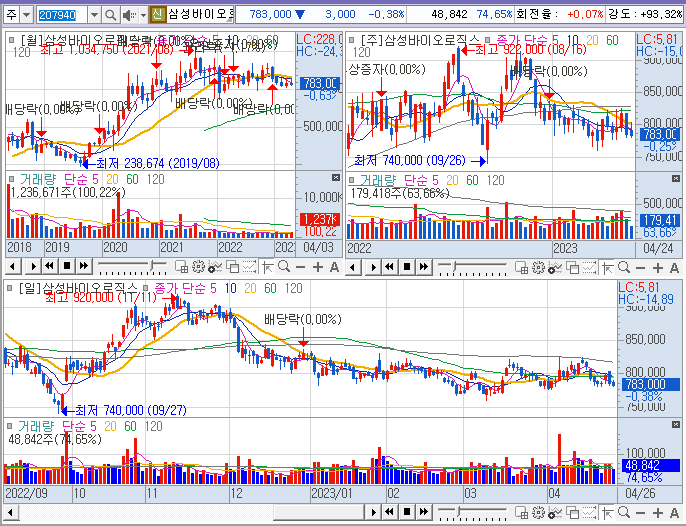Click weekly chart overlapping windows icon
Viewport: 686px width, 526px height.
(572, 267)
